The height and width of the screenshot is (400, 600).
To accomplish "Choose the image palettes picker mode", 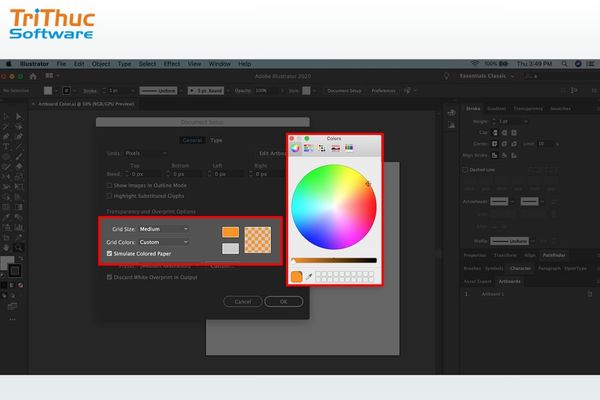I will tap(336, 148).
